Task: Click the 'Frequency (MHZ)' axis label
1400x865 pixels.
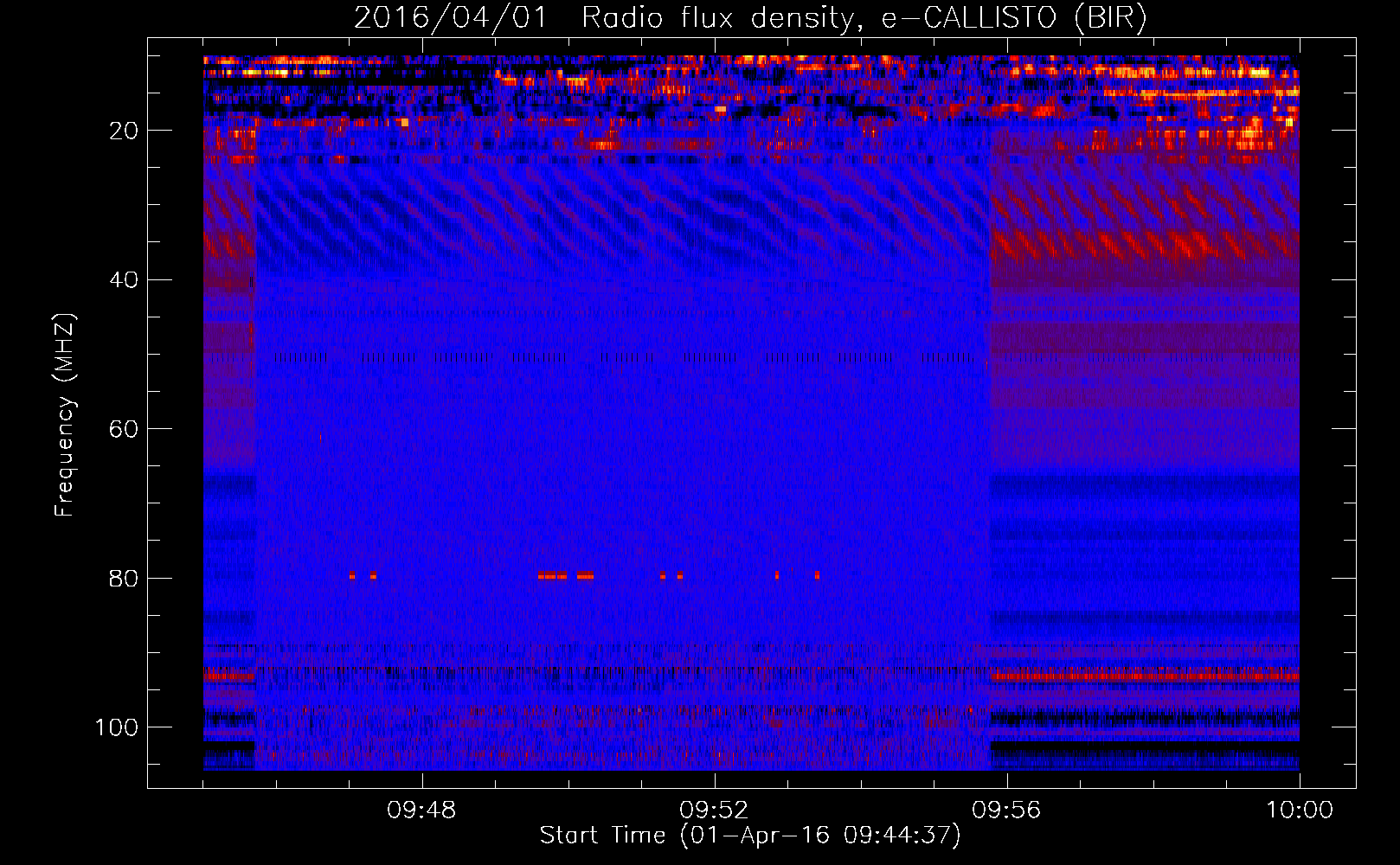Action: (x=66, y=415)
